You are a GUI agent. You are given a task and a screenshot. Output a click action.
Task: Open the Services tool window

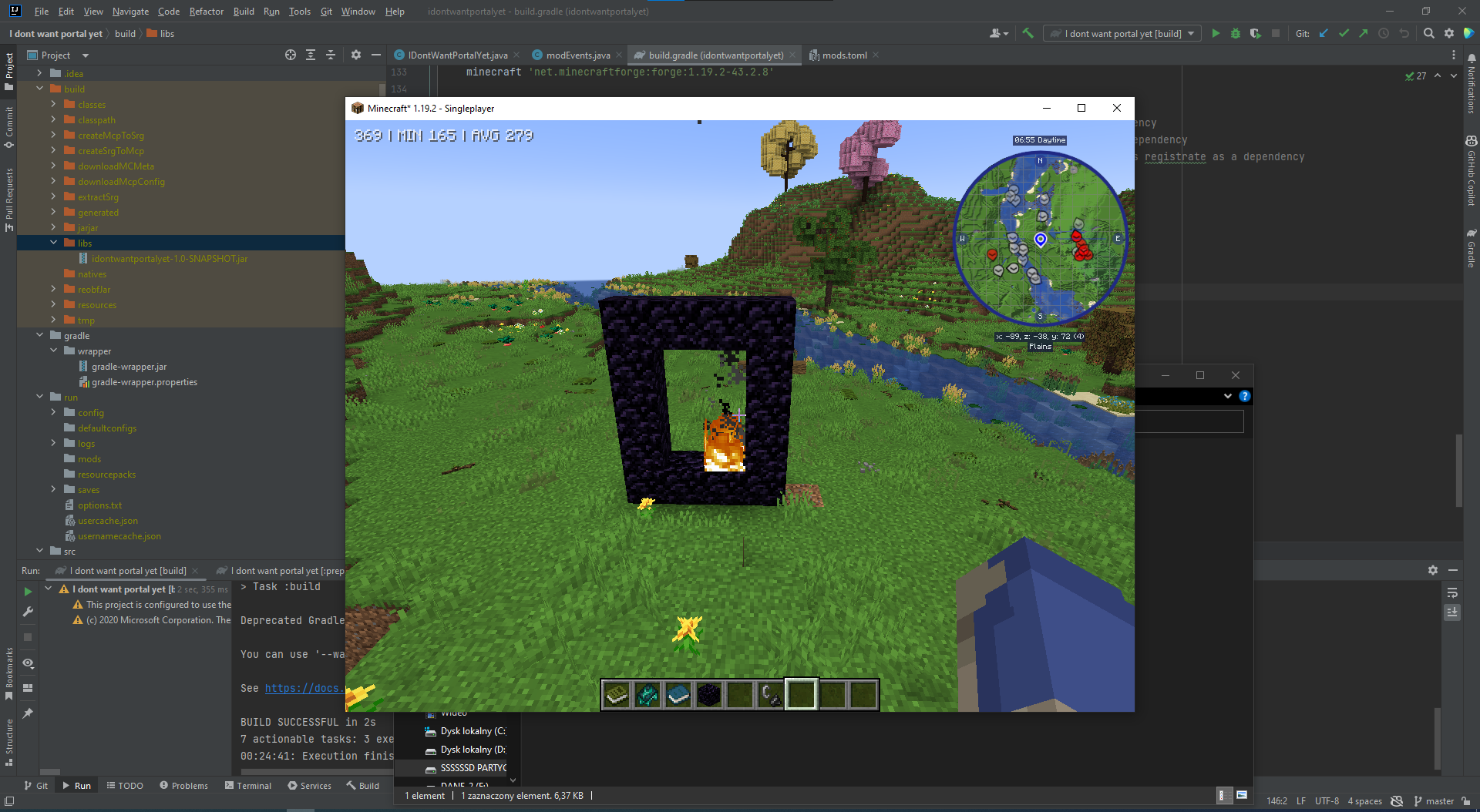pos(309,786)
